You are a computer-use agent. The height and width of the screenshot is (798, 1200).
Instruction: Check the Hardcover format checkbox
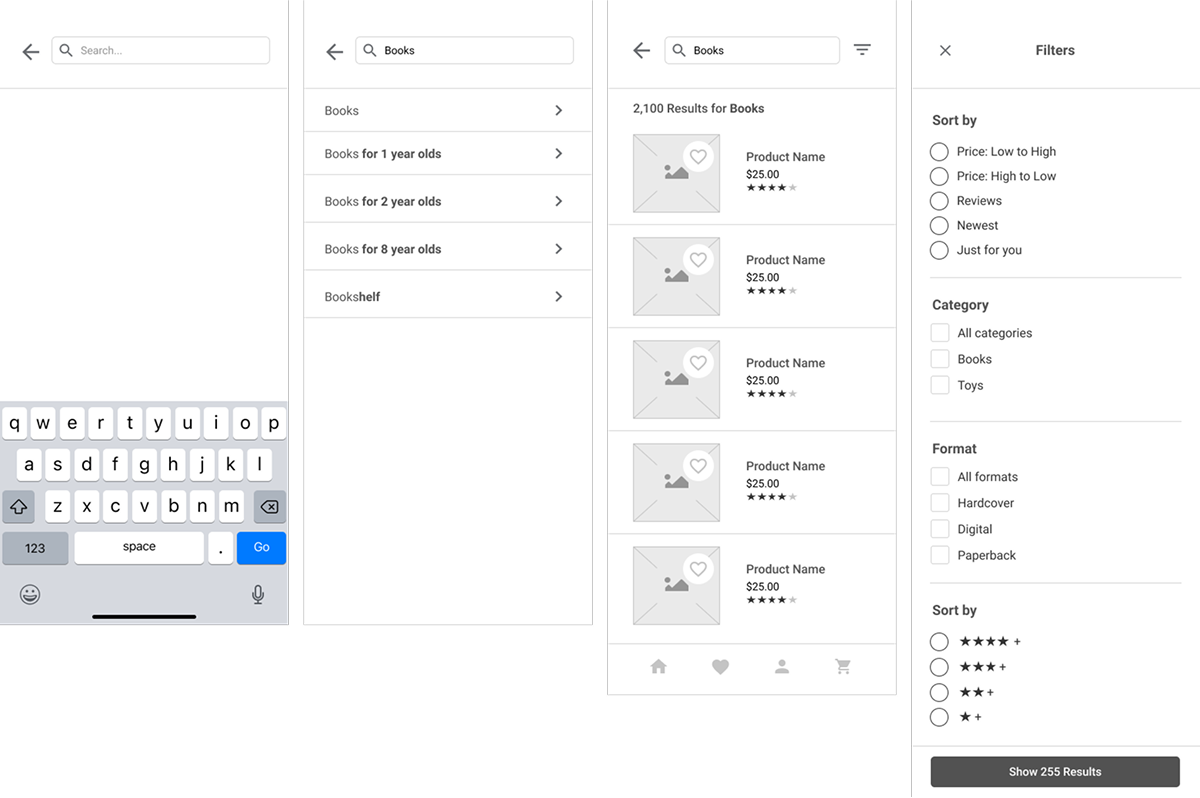[x=940, y=503]
